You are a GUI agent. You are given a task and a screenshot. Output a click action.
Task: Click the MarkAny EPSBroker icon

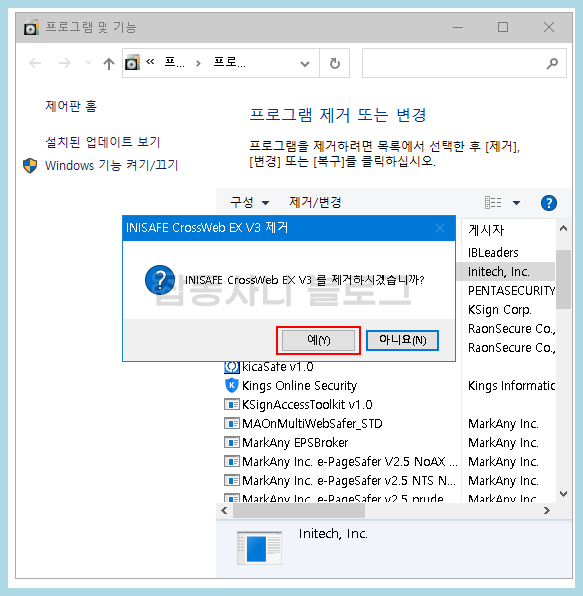click(x=231, y=443)
